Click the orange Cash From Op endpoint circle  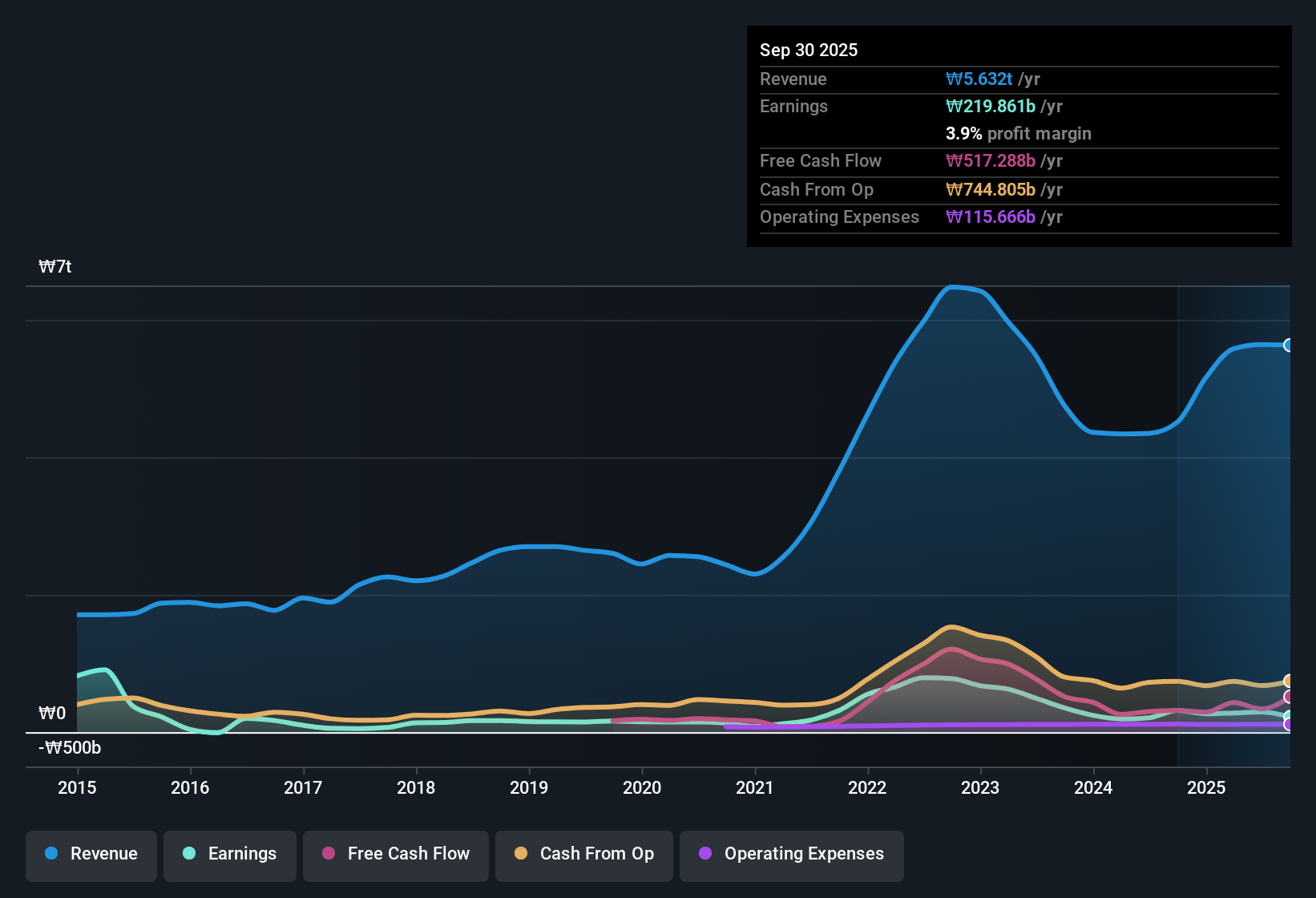click(x=1289, y=681)
